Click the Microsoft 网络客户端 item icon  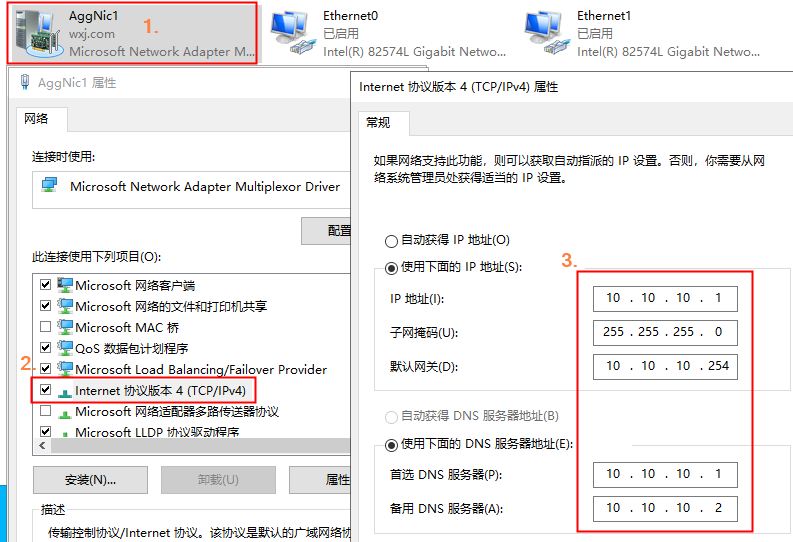(65, 285)
